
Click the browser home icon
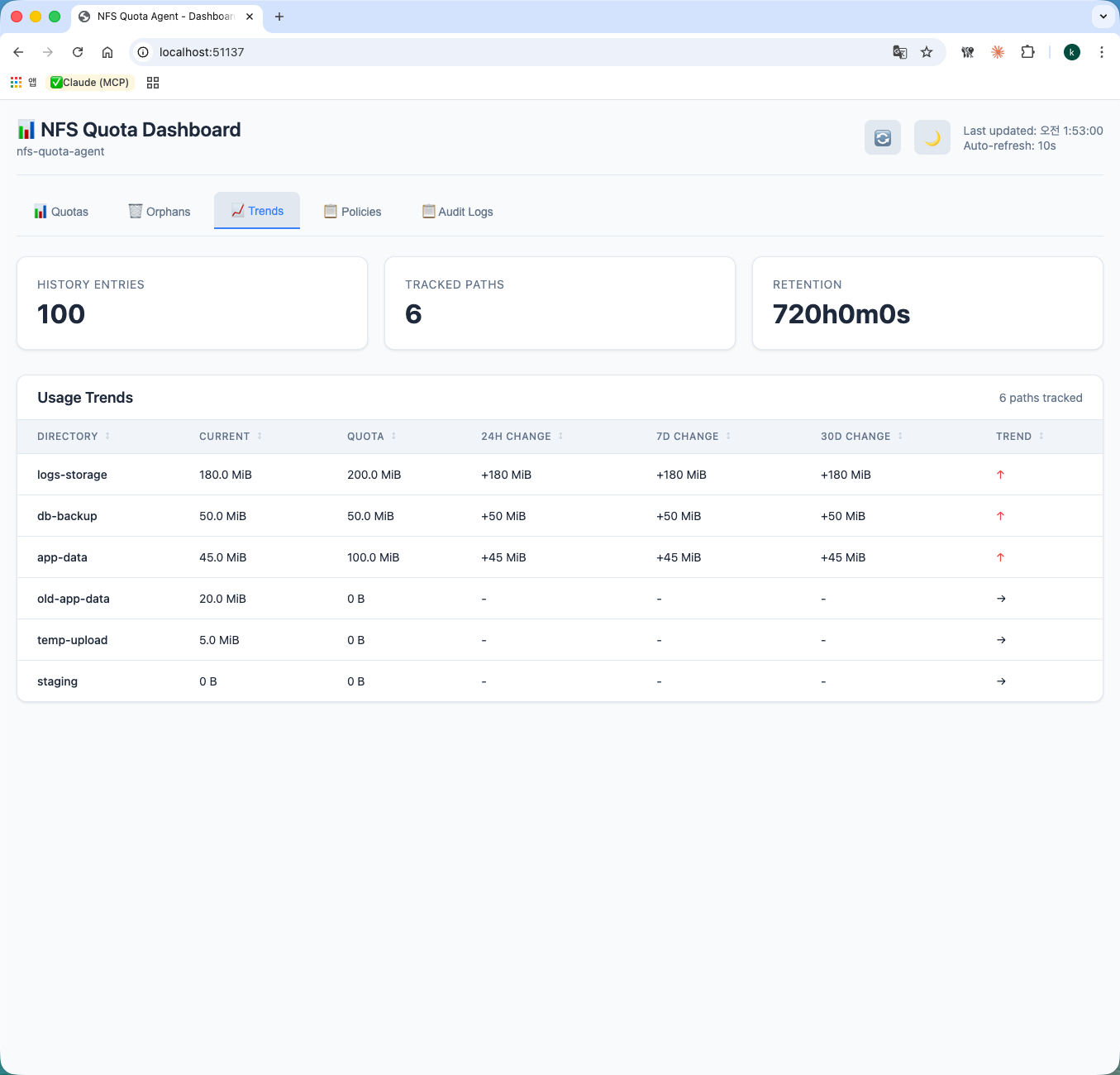click(107, 52)
